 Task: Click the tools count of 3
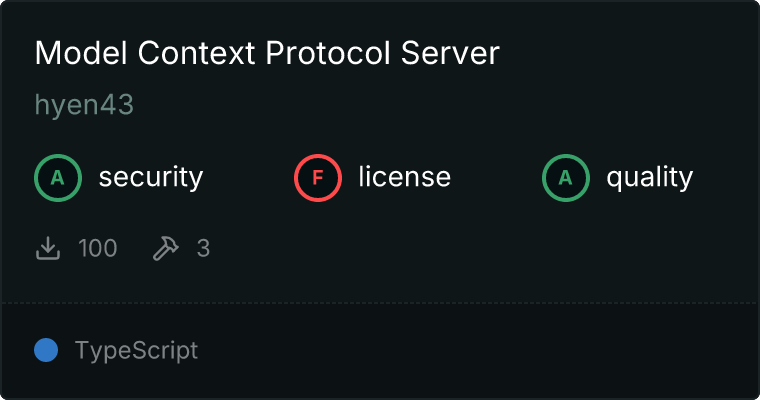tap(203, 248)
